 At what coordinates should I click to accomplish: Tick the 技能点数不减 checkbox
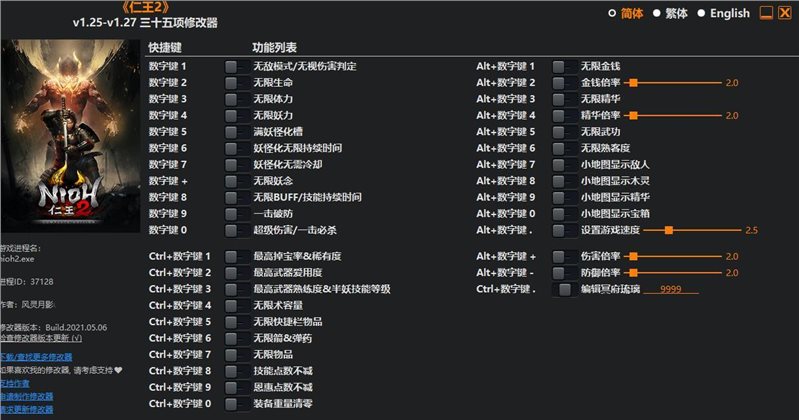pos(232,370)
